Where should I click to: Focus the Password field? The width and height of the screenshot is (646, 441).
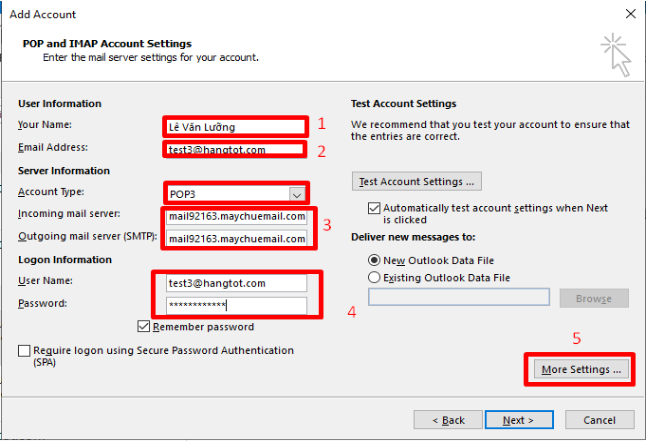pos(236,305)
